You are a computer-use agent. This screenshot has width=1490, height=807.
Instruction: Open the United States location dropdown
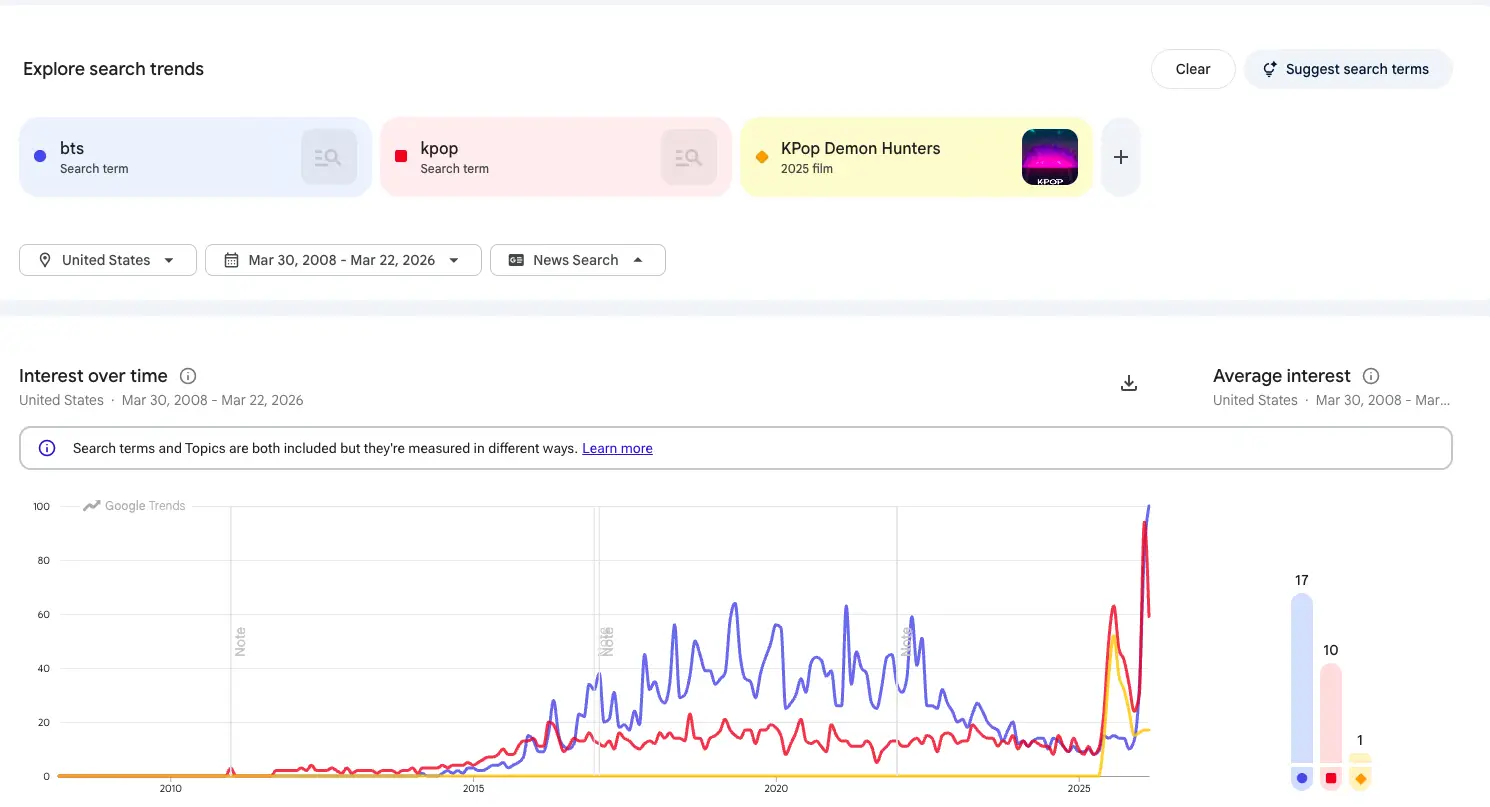pos(108,260)
